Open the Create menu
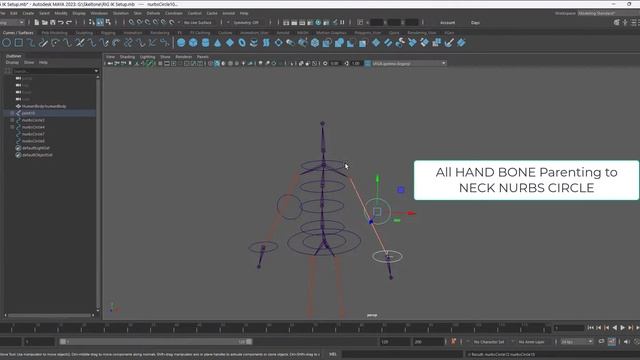 pos(28,13)
